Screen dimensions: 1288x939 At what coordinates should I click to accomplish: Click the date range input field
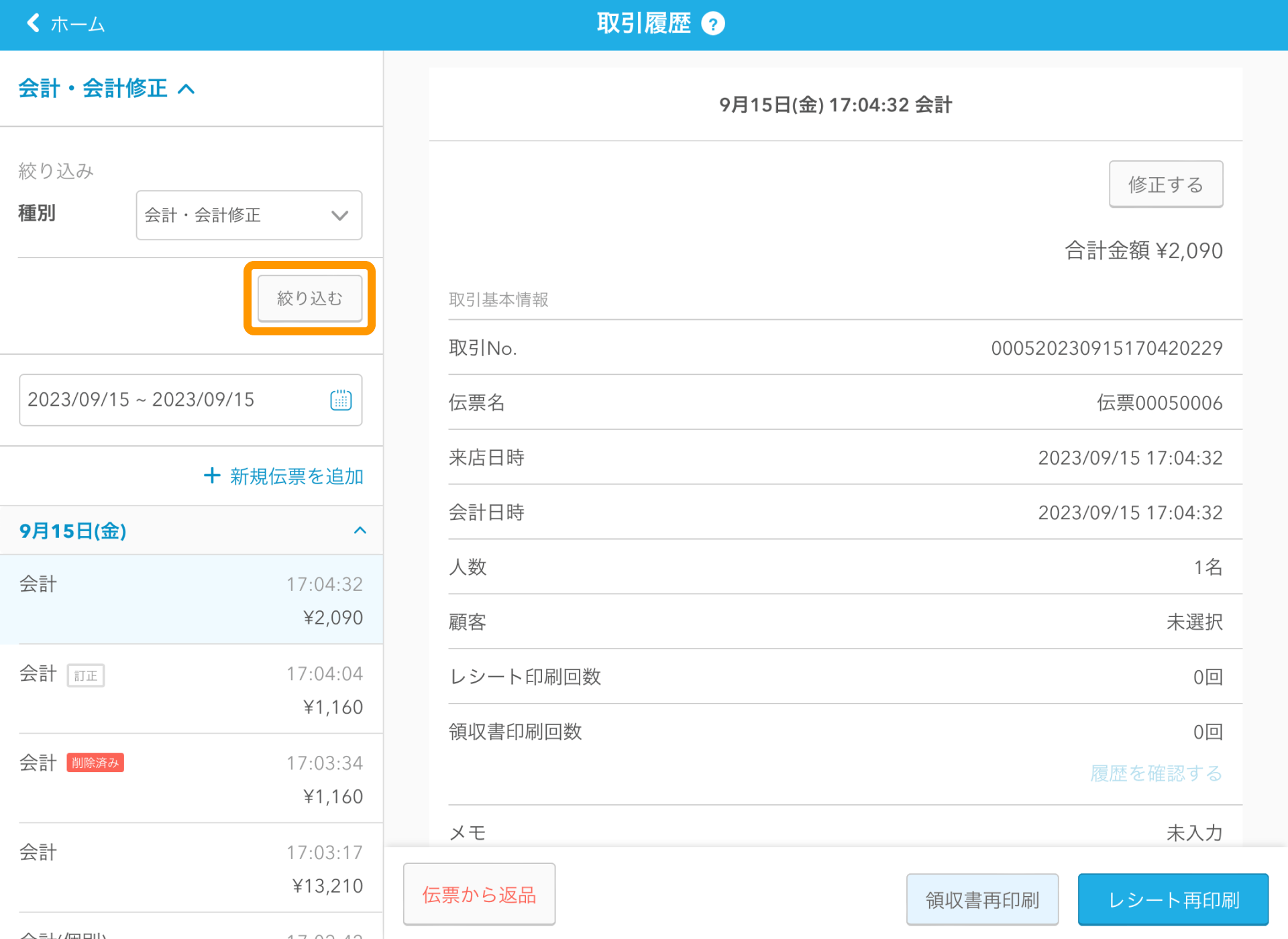click(x=174, y=400)
